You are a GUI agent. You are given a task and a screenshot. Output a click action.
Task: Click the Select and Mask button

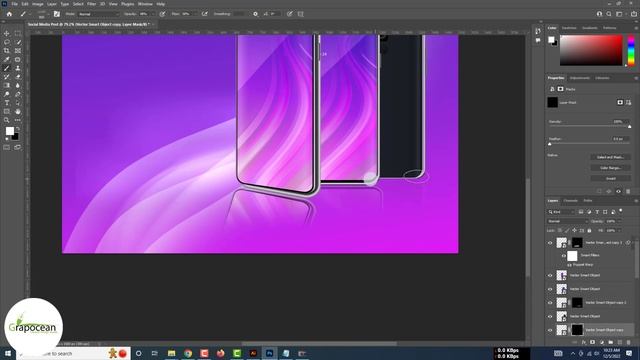[x=610, y=157]
